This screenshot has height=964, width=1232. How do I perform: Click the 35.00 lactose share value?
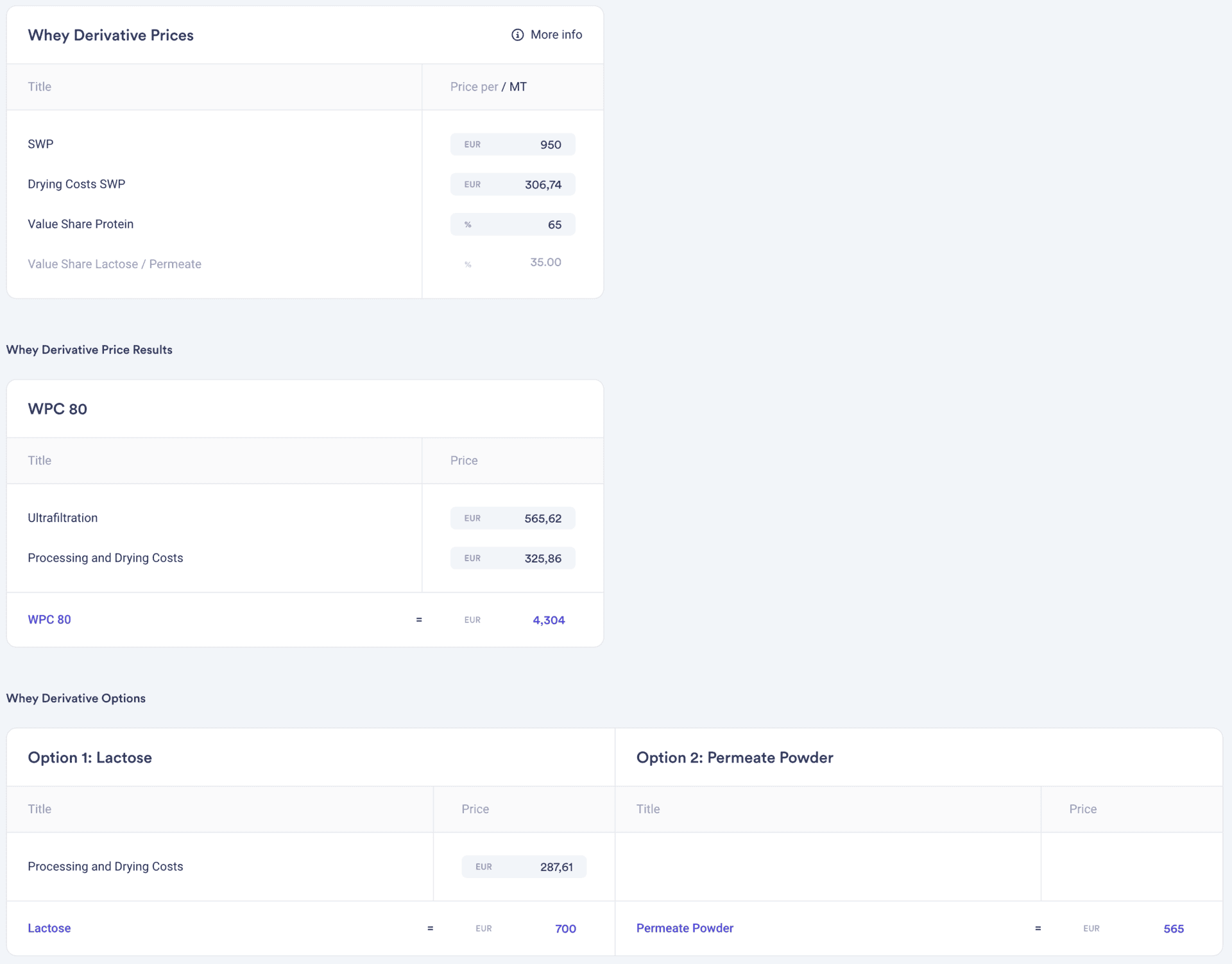(x=545, y=262)
